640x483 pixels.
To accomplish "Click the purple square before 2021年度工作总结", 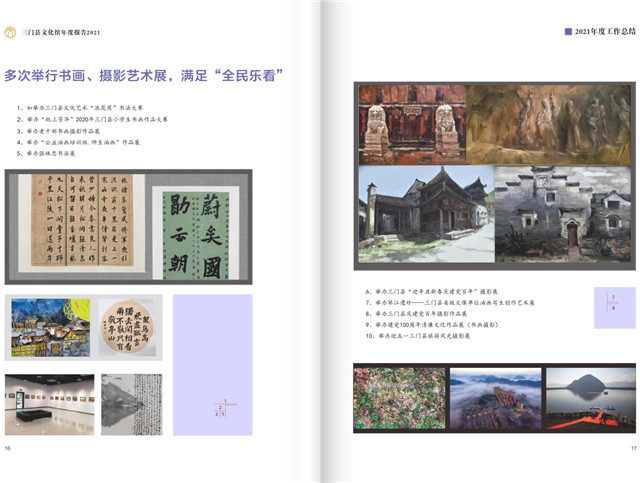I will click(x=568, y=31).
